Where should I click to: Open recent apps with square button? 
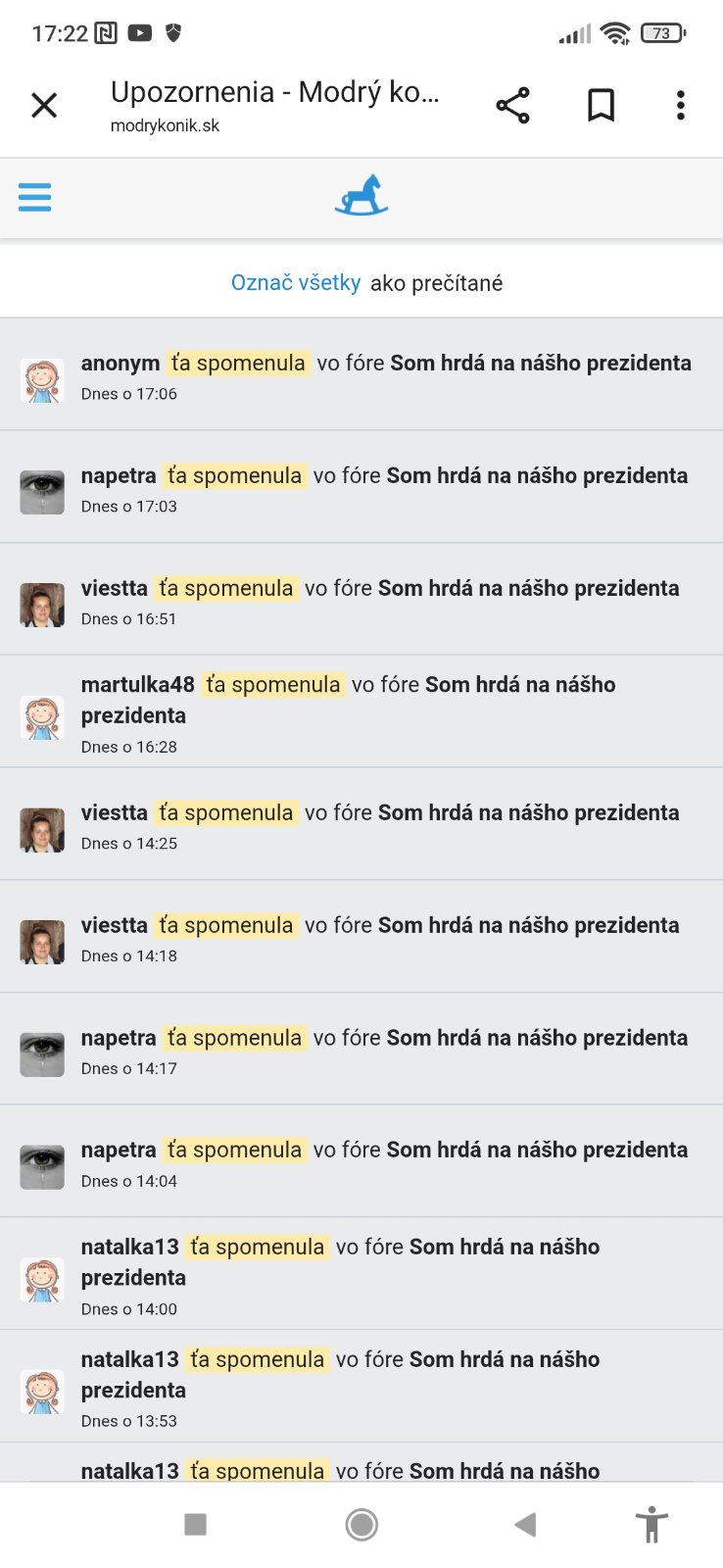click(x=196, y=1524)
